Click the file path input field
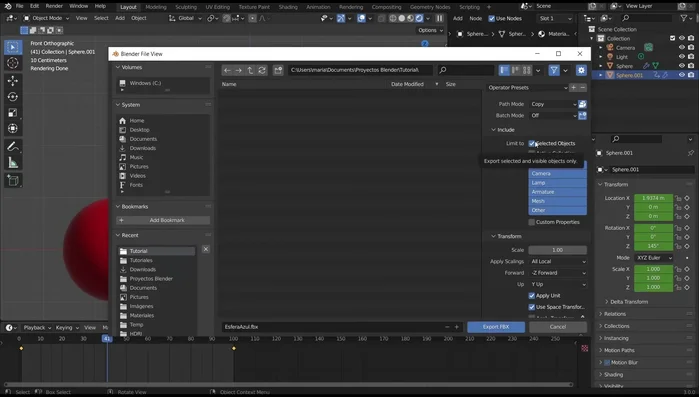 tap(360, 70)
